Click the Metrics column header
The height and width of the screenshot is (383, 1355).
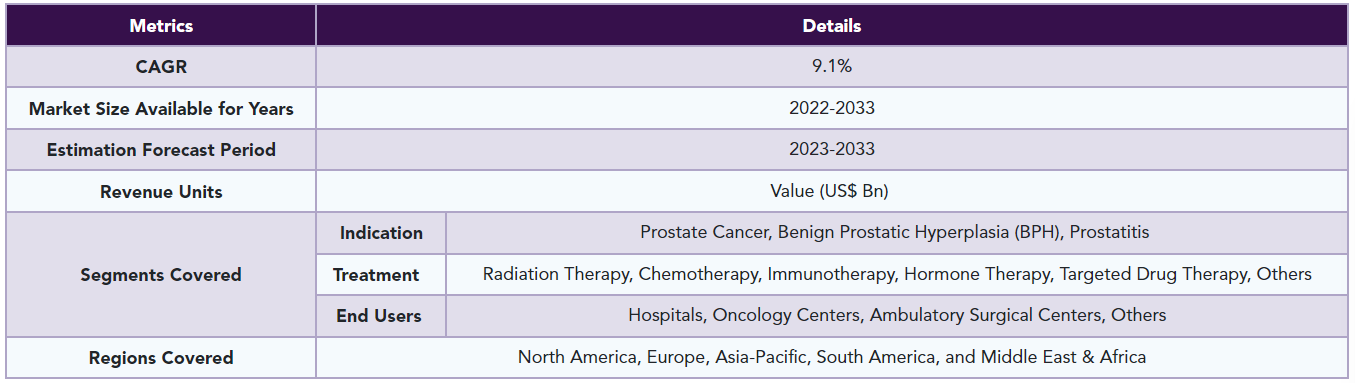coord(161,26)
